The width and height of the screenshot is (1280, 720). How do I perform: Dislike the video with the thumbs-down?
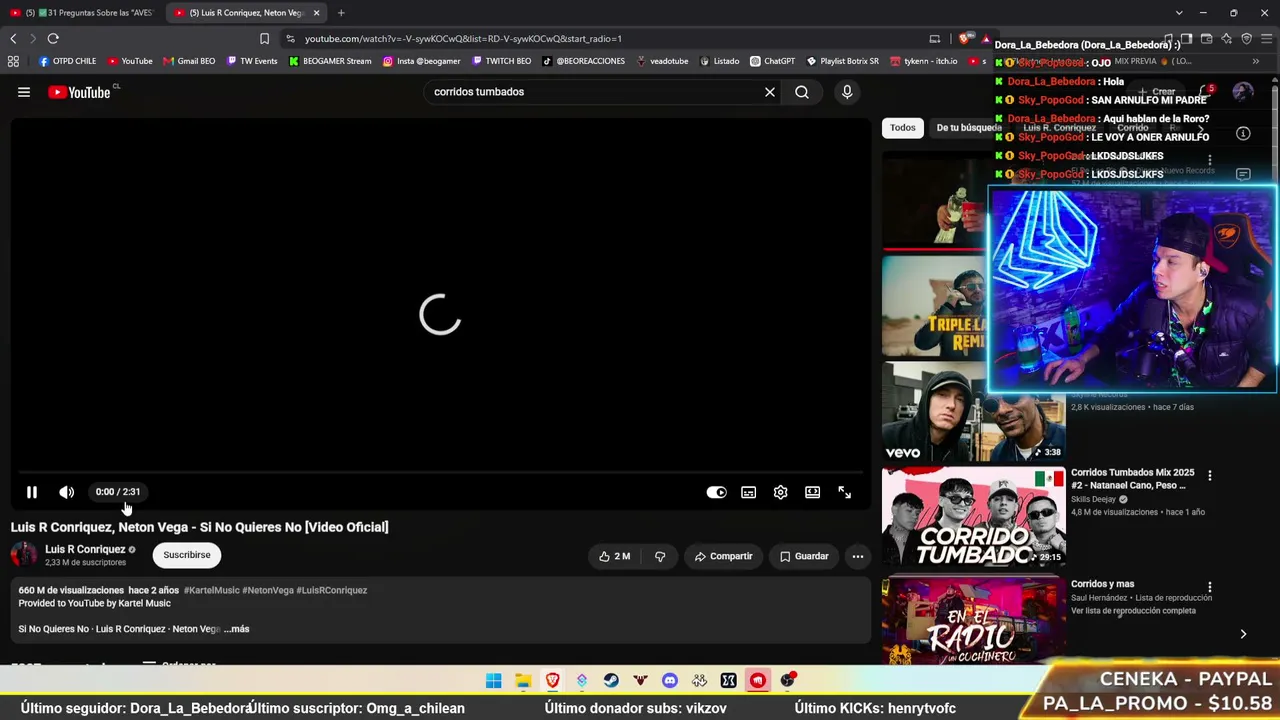(x=660, y=556)
